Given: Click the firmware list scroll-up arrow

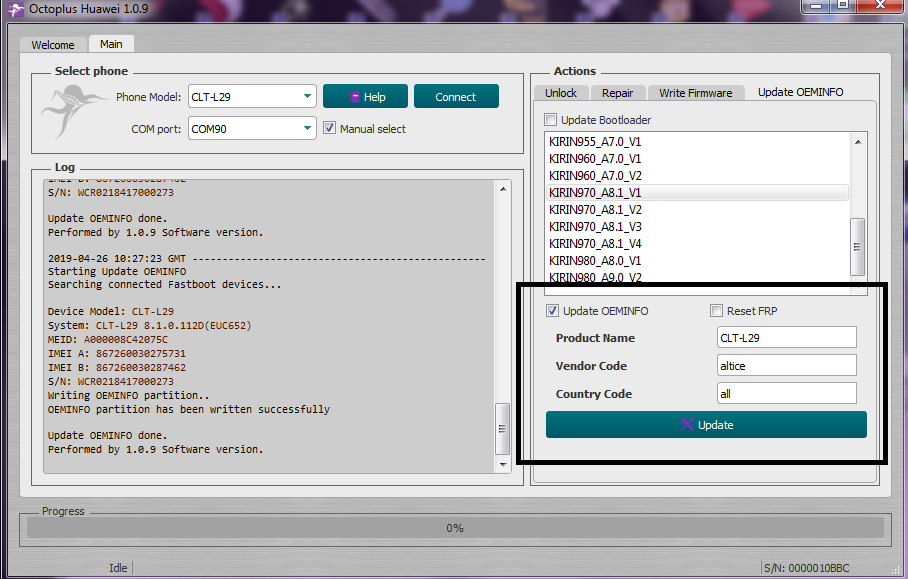Looking at the screenshot, I should [x=858, y=142].
